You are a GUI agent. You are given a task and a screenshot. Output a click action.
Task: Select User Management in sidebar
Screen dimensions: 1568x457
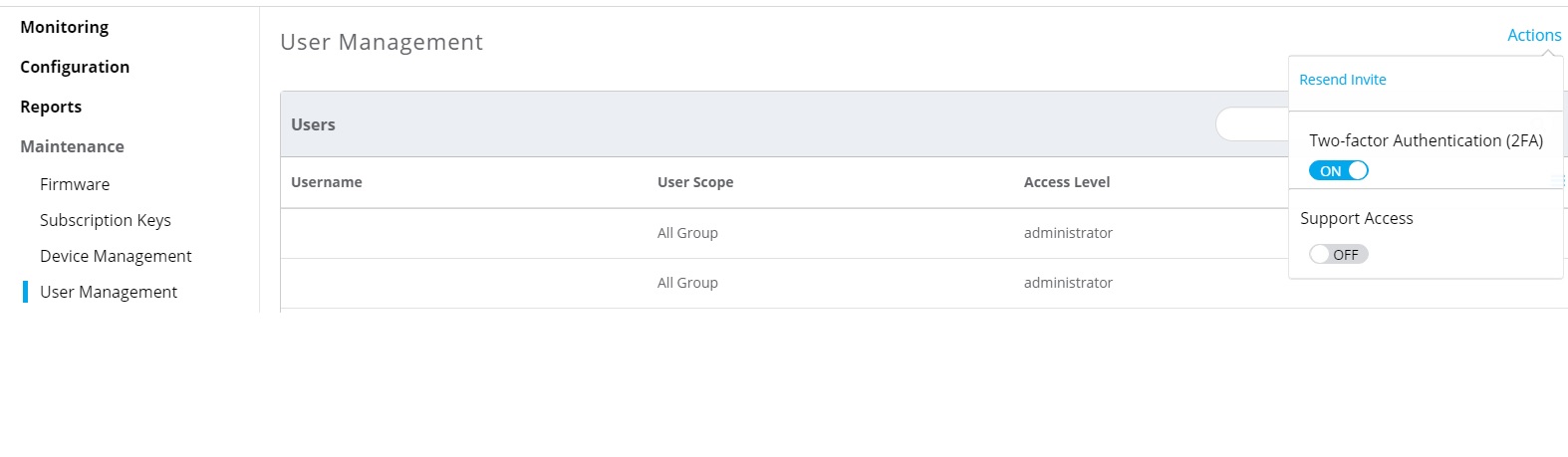pyautogui.click(x=109, y=292)
